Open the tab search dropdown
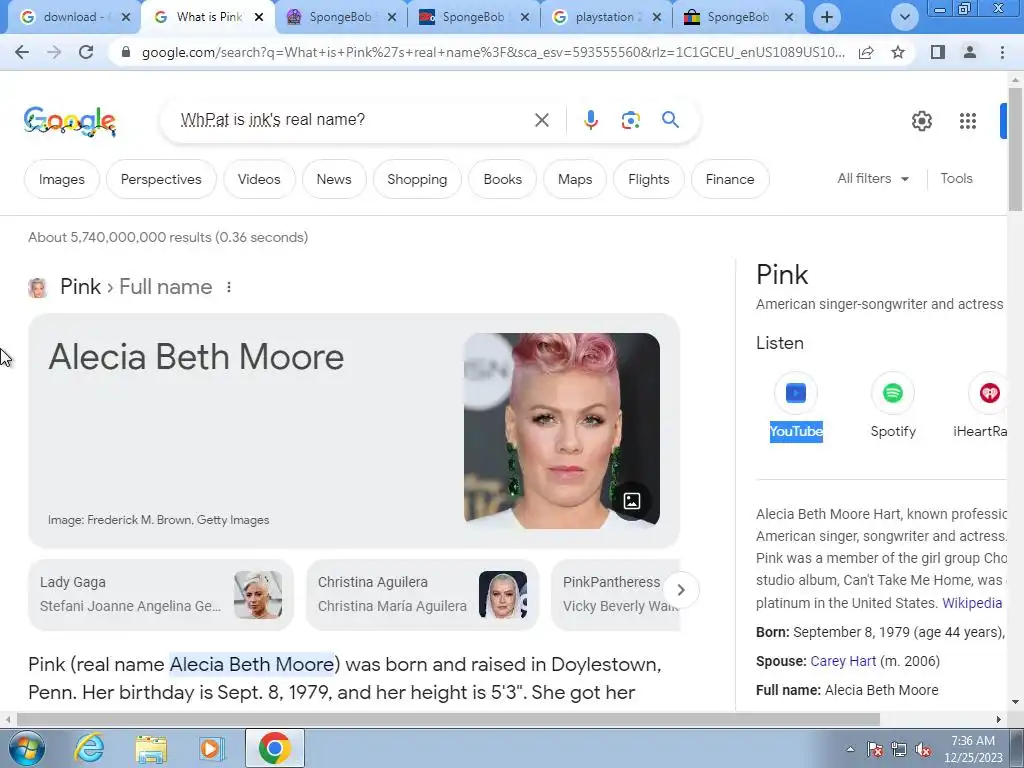Image resolution: width=1024 pixels, height=768 pixels. pos(904,17)
